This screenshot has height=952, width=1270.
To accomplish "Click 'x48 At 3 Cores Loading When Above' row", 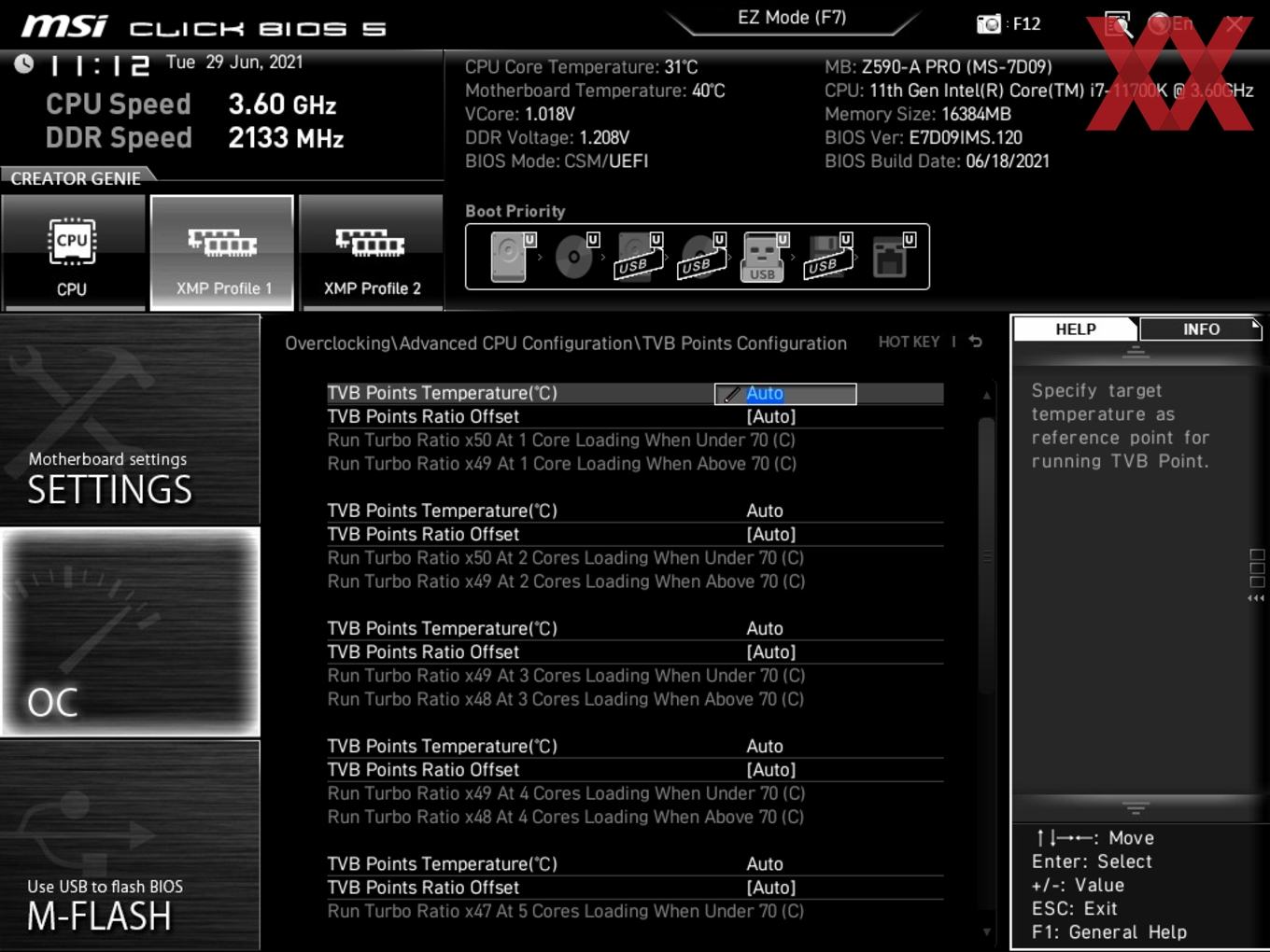I will pos(565,698).
